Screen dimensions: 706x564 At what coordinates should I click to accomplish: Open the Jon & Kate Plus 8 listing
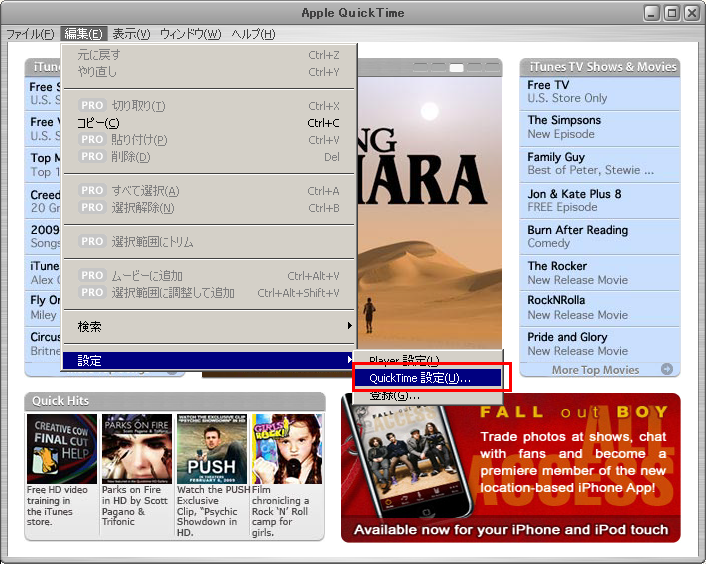coord(600,200)
